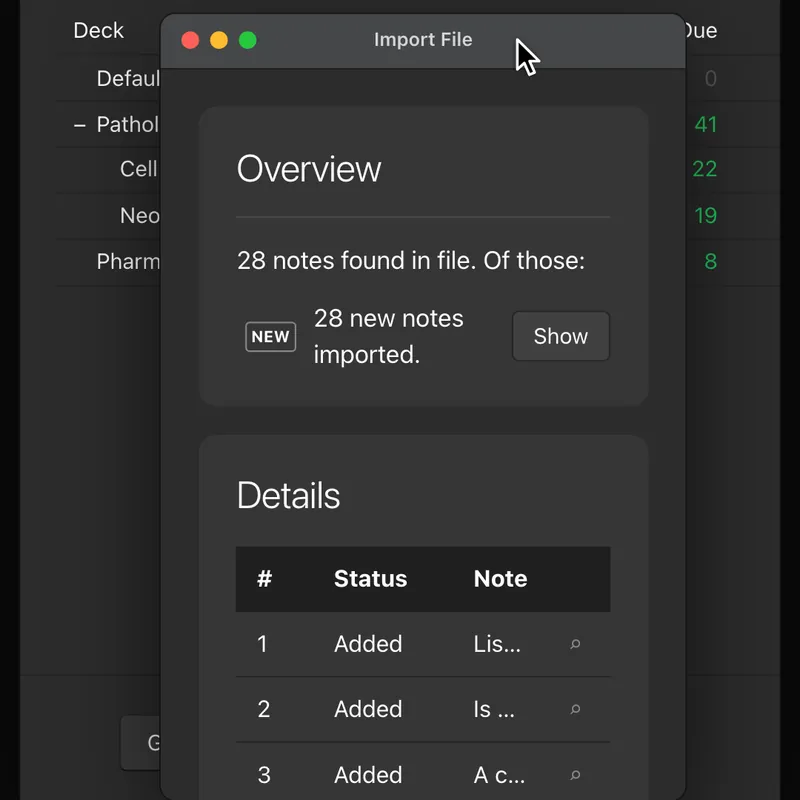Click the NEW badge in Overview

270,337
